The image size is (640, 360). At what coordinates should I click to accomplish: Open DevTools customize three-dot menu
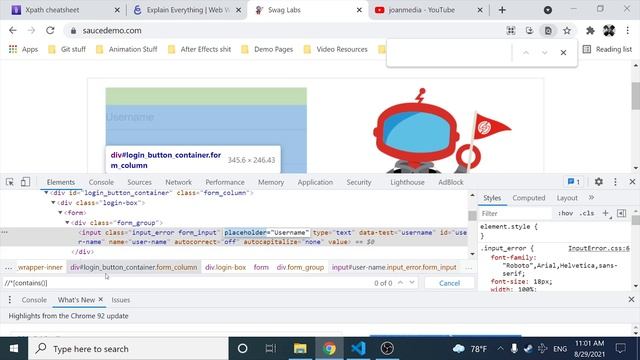tap(615, 182)
